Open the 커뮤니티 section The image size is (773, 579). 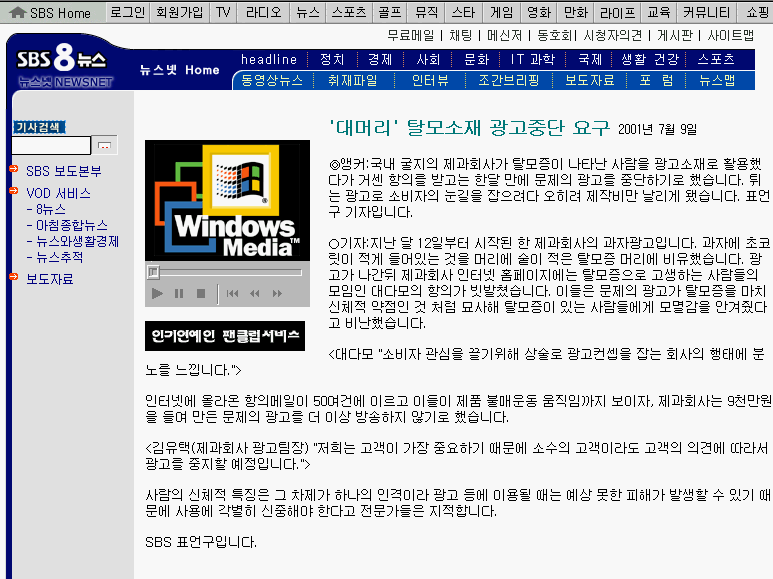(x=706, y=12)
